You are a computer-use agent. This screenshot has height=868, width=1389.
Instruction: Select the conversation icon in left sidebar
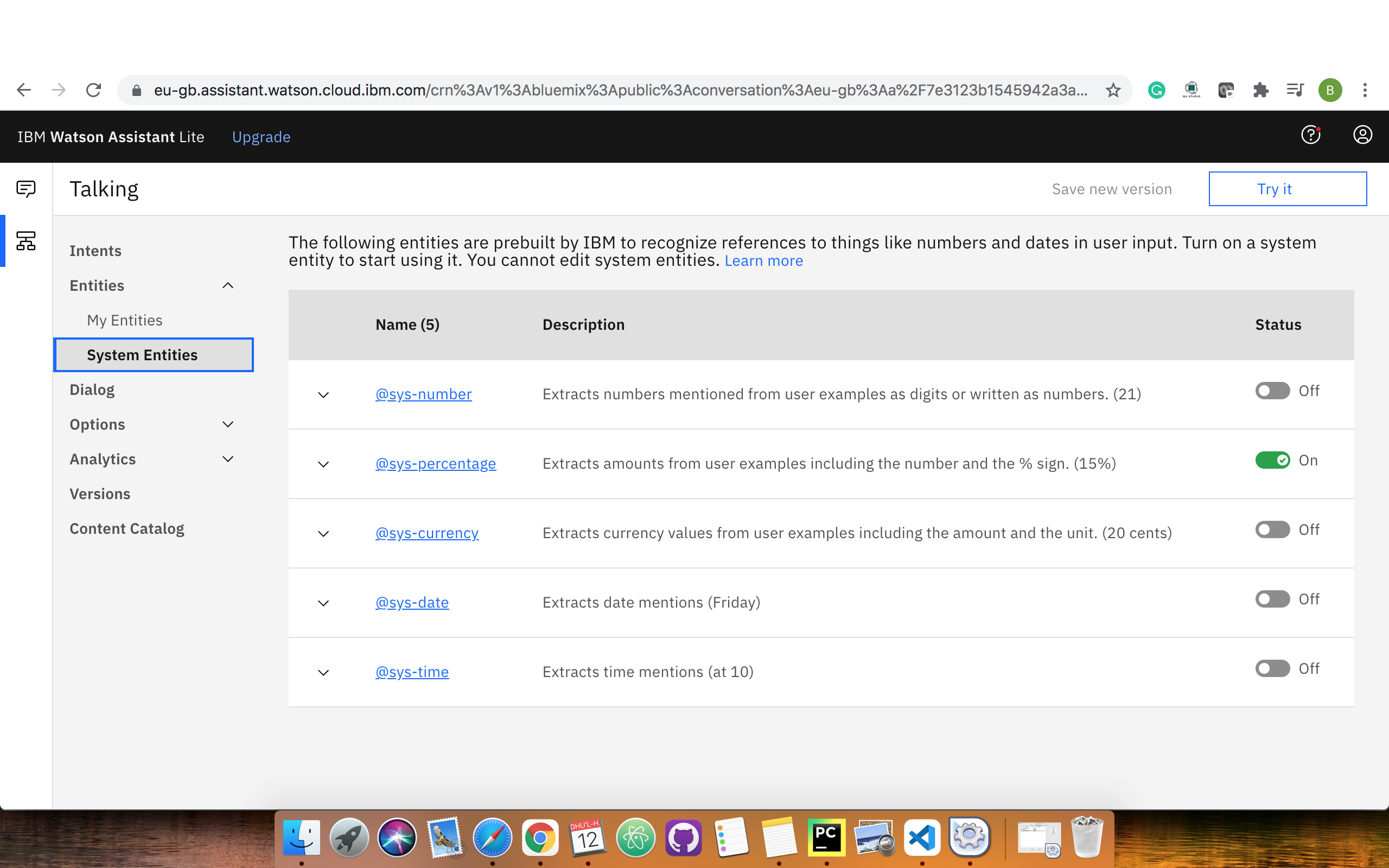[x=26, y=188]
